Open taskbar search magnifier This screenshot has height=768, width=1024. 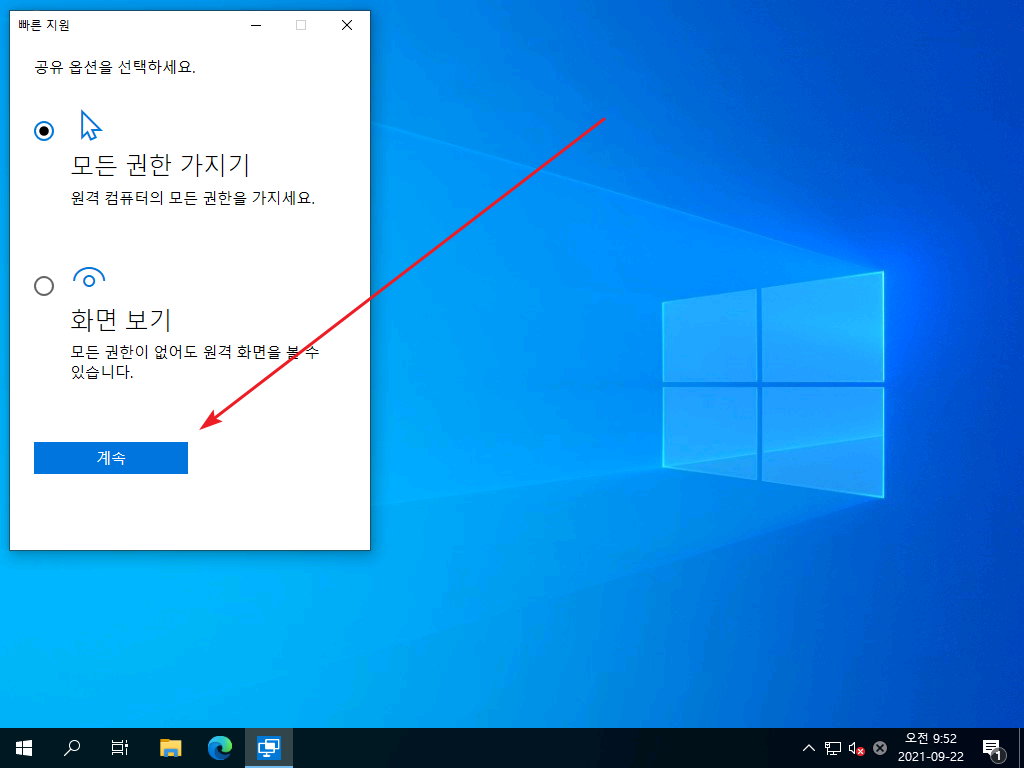tap(72, 748)
